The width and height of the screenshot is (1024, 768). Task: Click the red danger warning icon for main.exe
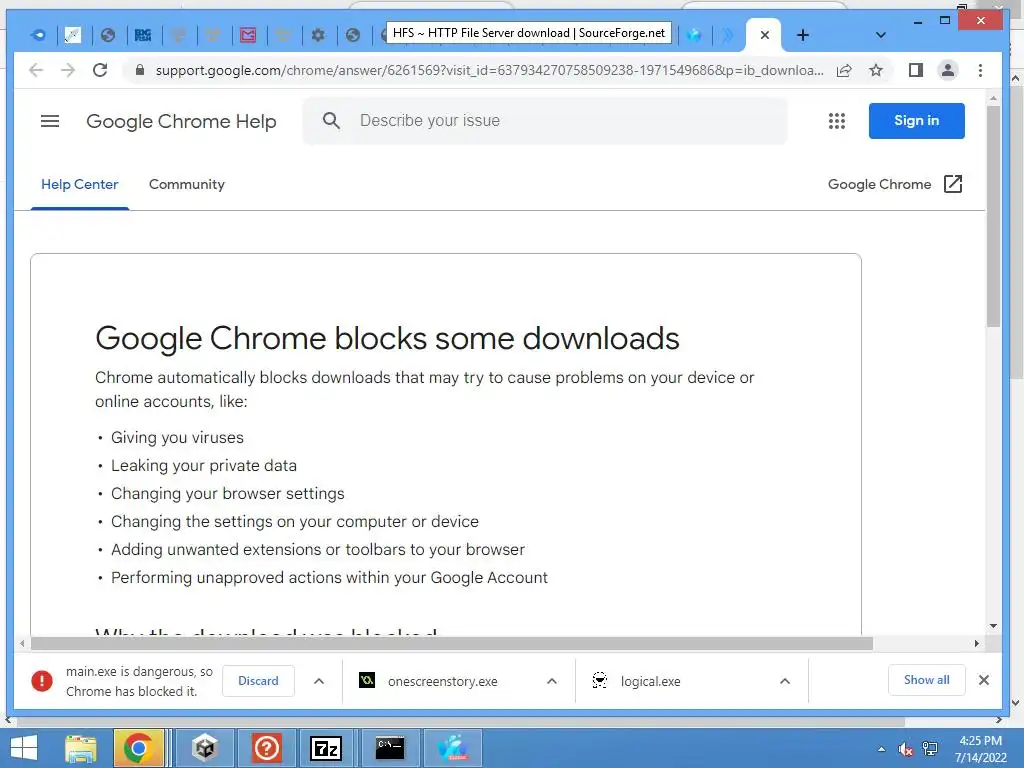(42, 680)
